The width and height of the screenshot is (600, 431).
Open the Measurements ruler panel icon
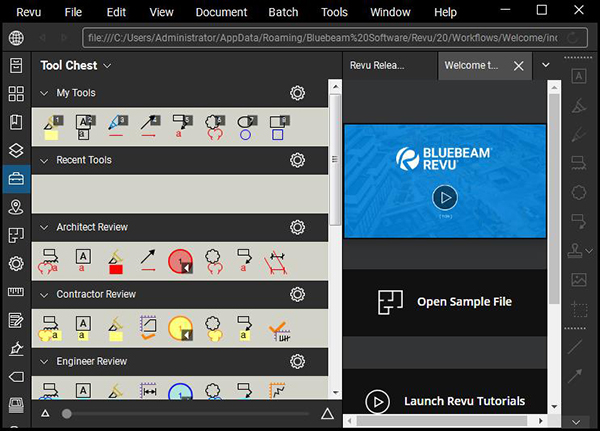16,292
